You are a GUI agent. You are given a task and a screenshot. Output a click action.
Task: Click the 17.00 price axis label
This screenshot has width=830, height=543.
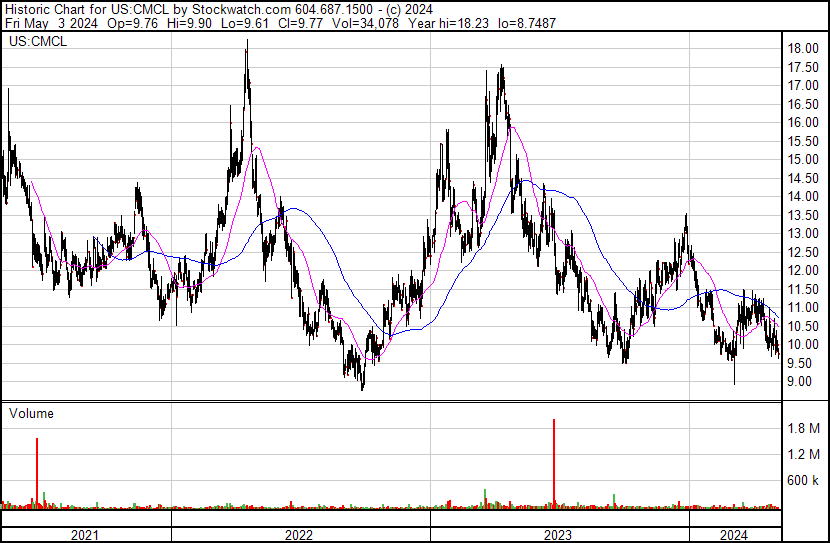(803, 86)
